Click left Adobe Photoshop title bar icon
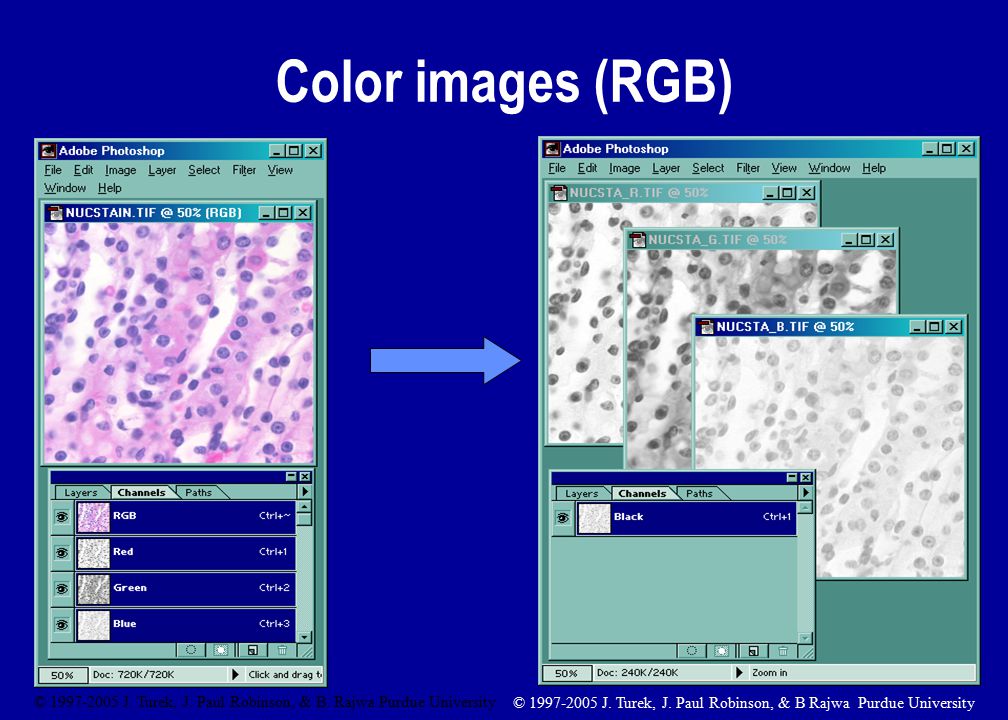This screenshot has width=1008, height=720. pyautogui.click(x=48, y=151)
